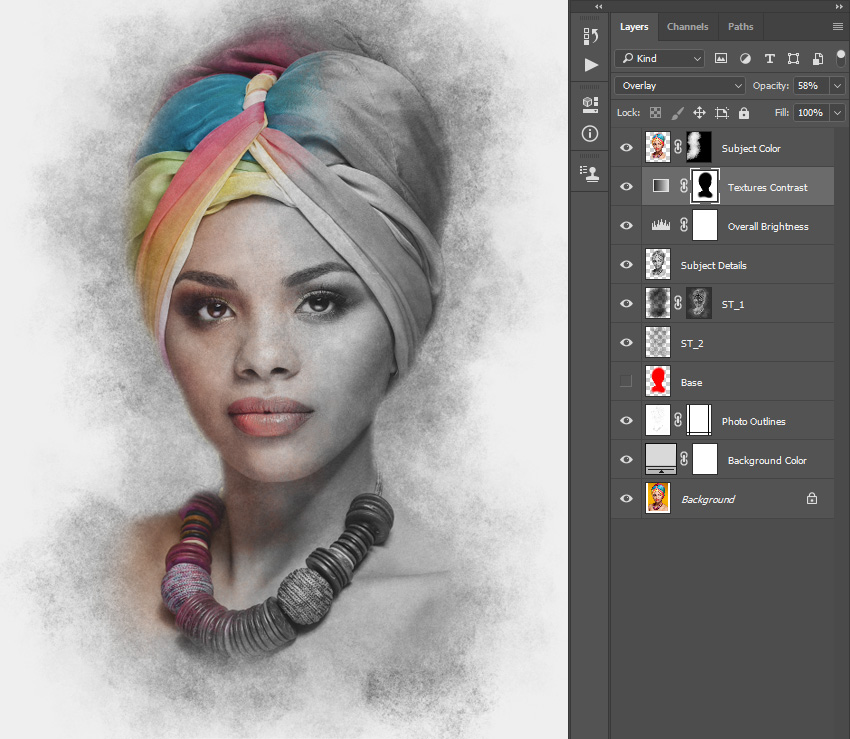Viewport: 850px width, 739px height.
Task: Hide the Photo Outlines layer
Action: click(626, 421)
